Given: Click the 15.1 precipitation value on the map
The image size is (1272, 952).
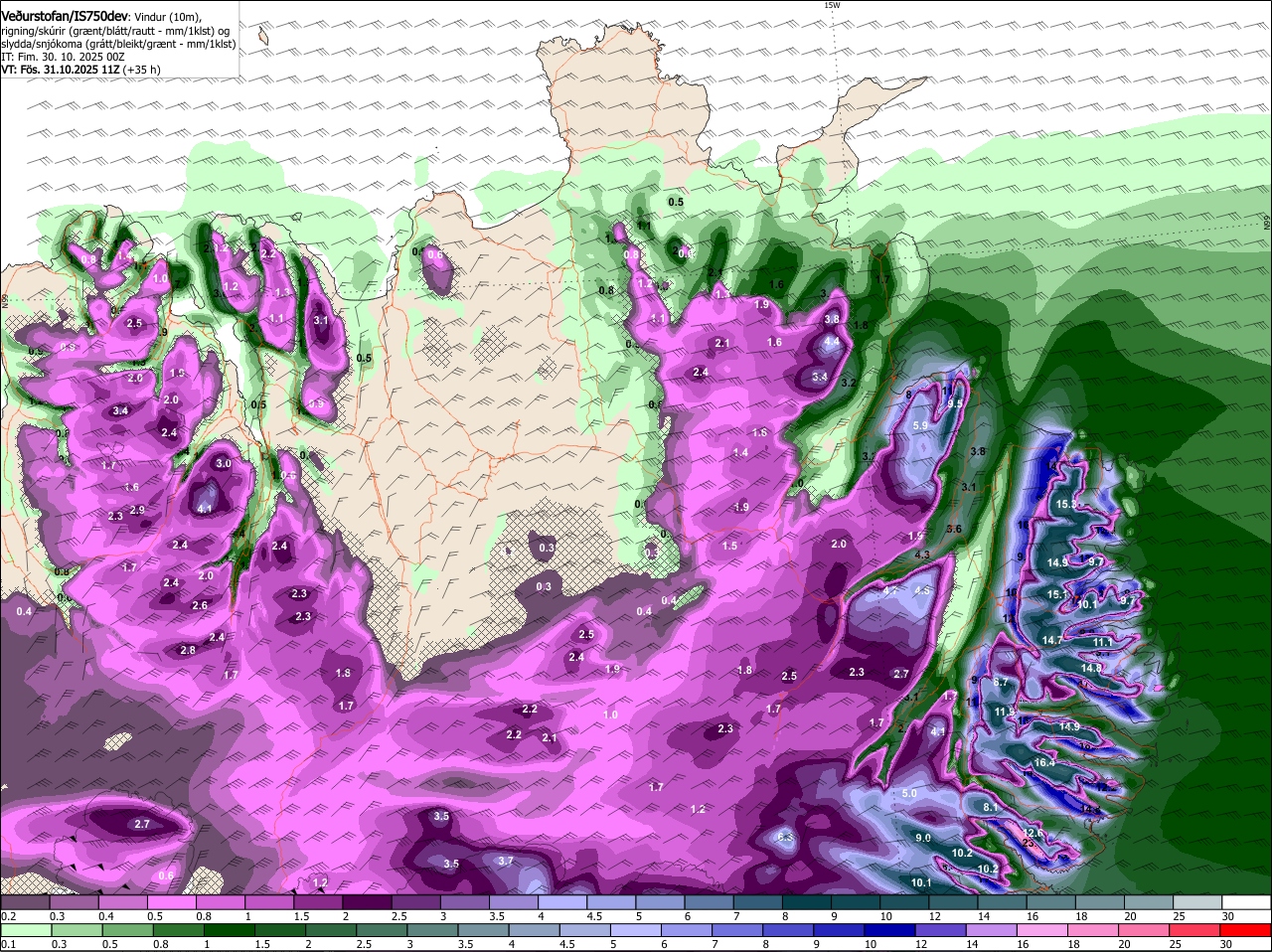Looking at the screenshot, I should tap(1055, 594).
